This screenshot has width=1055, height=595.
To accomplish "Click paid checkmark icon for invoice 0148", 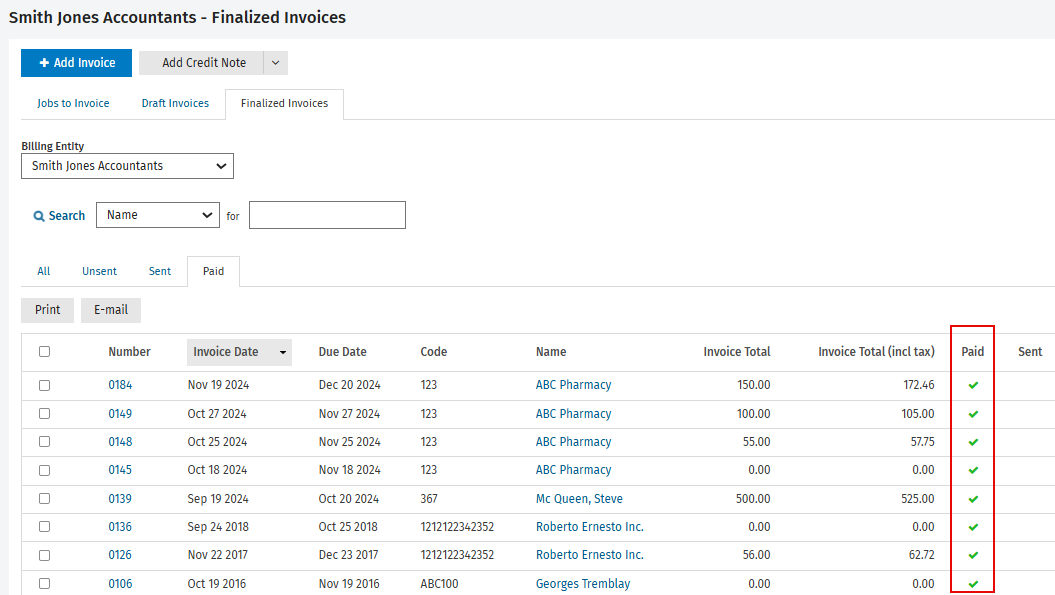I will [973, 442].
